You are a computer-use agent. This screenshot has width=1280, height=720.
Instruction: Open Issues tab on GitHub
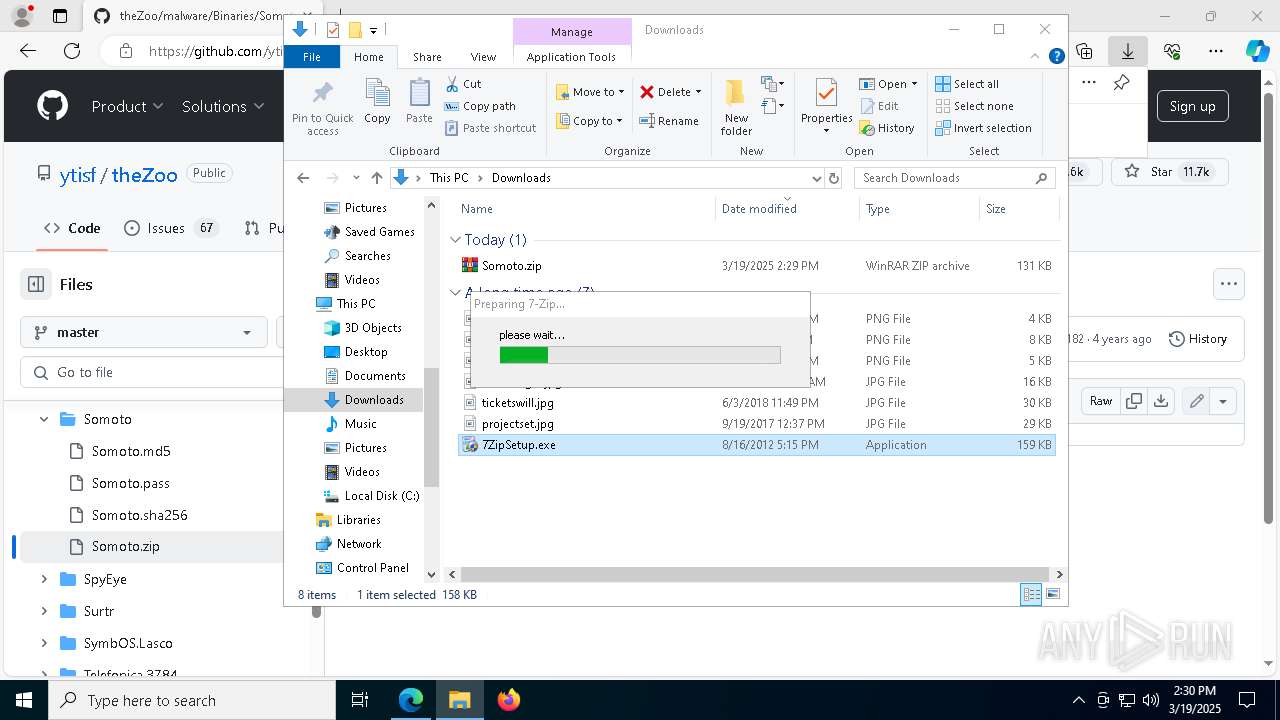(x=170, y=228)
